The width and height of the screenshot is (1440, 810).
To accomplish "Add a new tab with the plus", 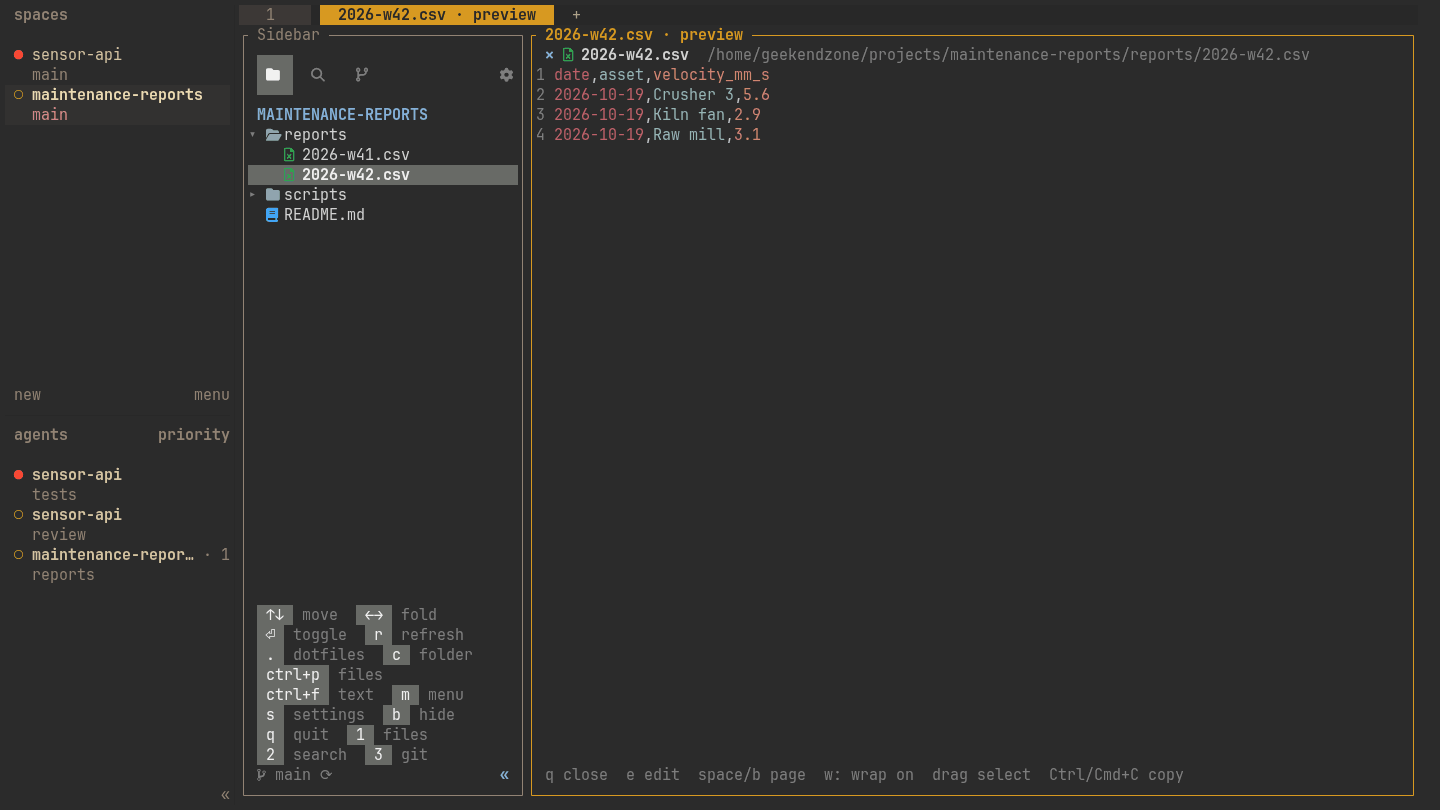I will click(x=576, y=15).
